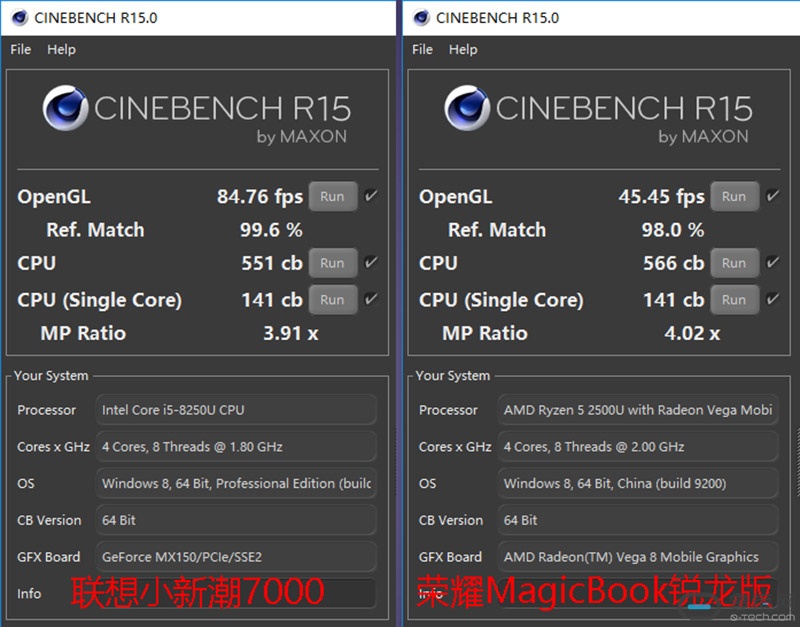Click the "CPU (Single Core)" label in the AMD Ryzen window
Image resolution: width=800 pixels, height=627 pixels.
click(501, 300)
